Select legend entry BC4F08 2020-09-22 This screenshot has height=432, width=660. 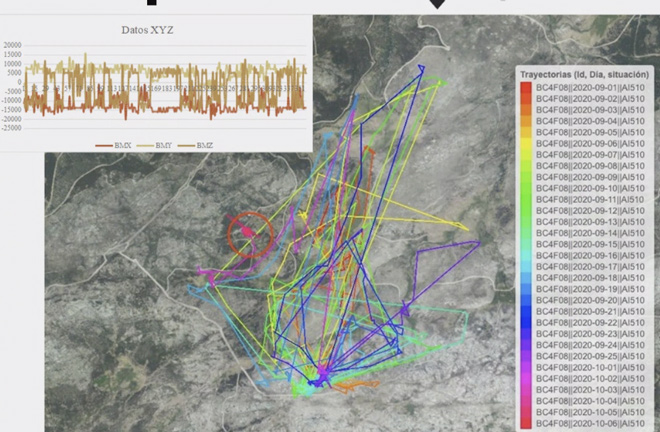point(590,323)
